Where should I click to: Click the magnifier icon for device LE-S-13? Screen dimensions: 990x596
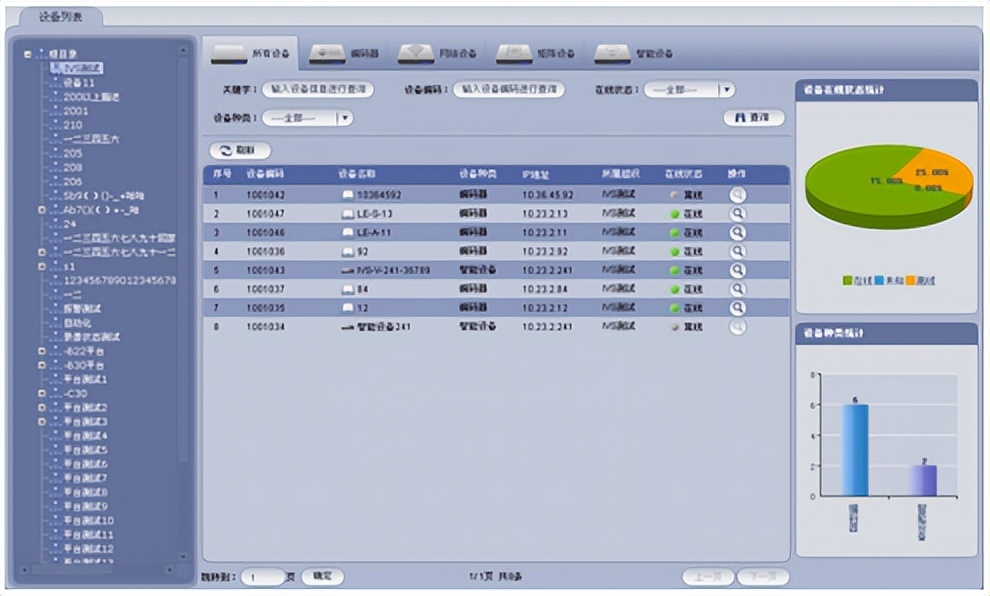[x=738, y=214]
